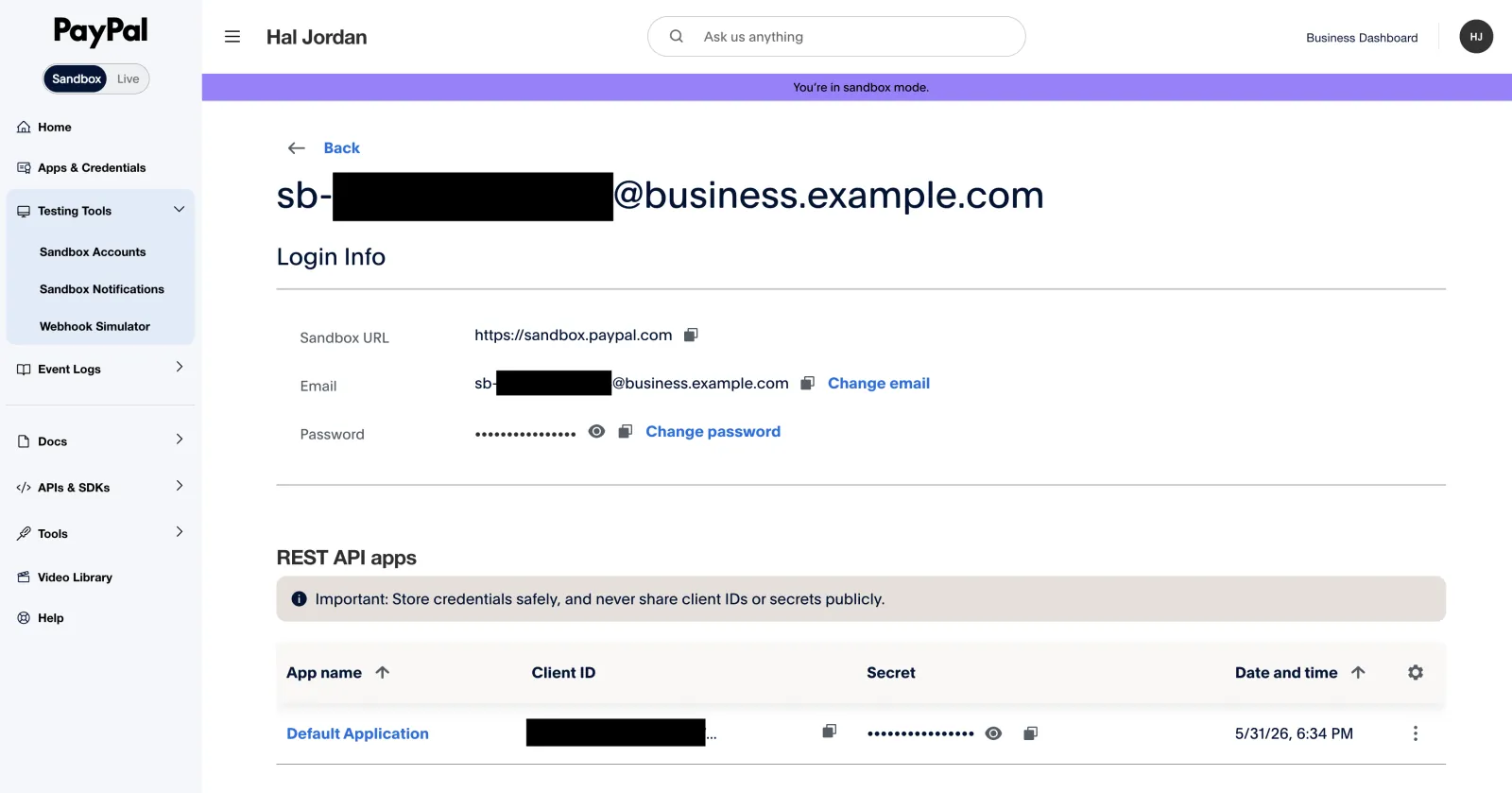Open Sandbox Notifications
1512x793 pixels.
click(102, 289)
